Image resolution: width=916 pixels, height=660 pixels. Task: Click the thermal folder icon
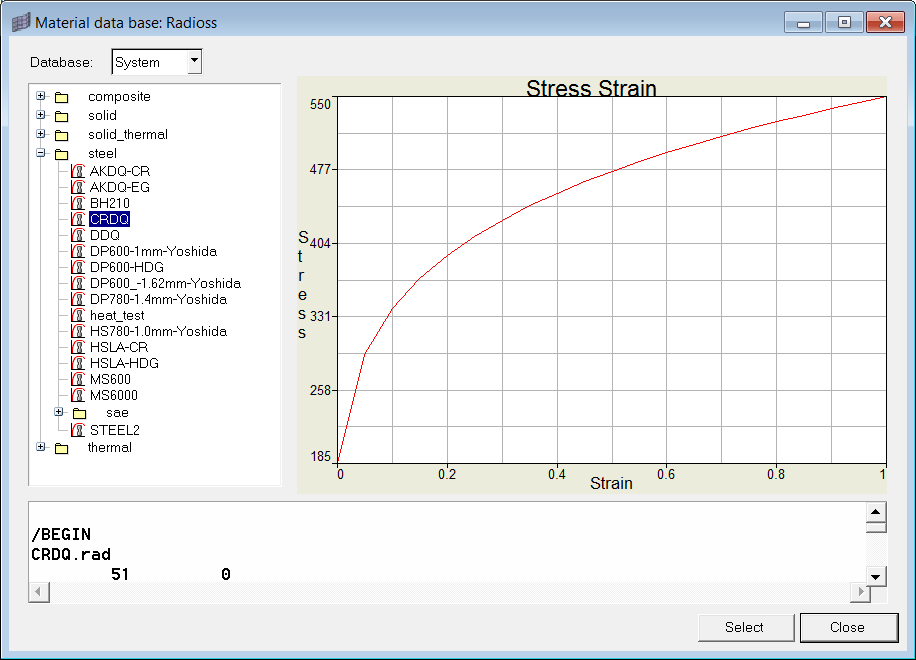tap(61, 449)
